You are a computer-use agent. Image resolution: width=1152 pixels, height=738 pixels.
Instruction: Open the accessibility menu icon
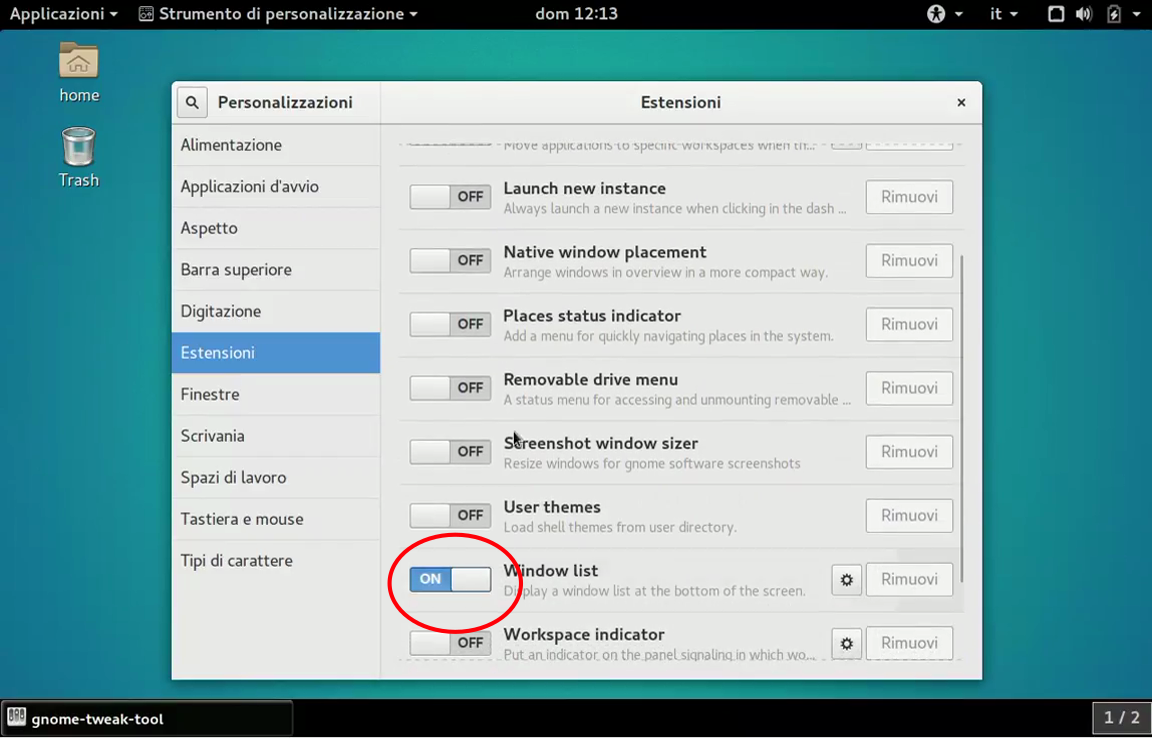(x=936, y=14)
